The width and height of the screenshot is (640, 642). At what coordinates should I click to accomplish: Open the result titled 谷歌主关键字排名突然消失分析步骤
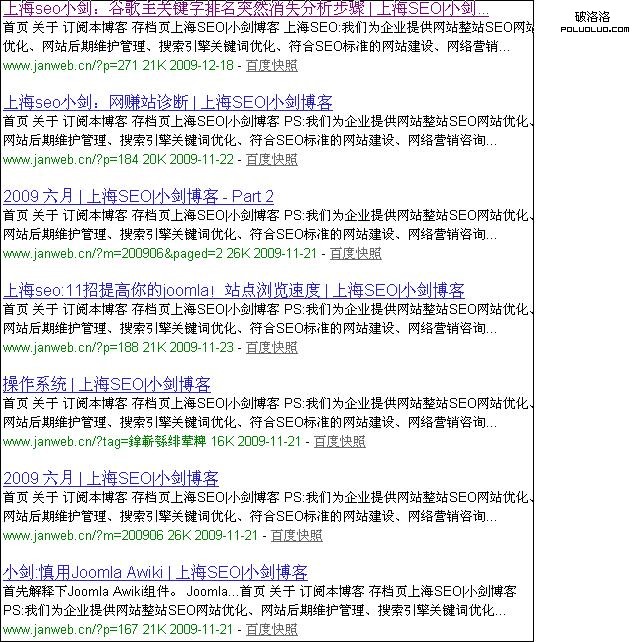point(246,8)
